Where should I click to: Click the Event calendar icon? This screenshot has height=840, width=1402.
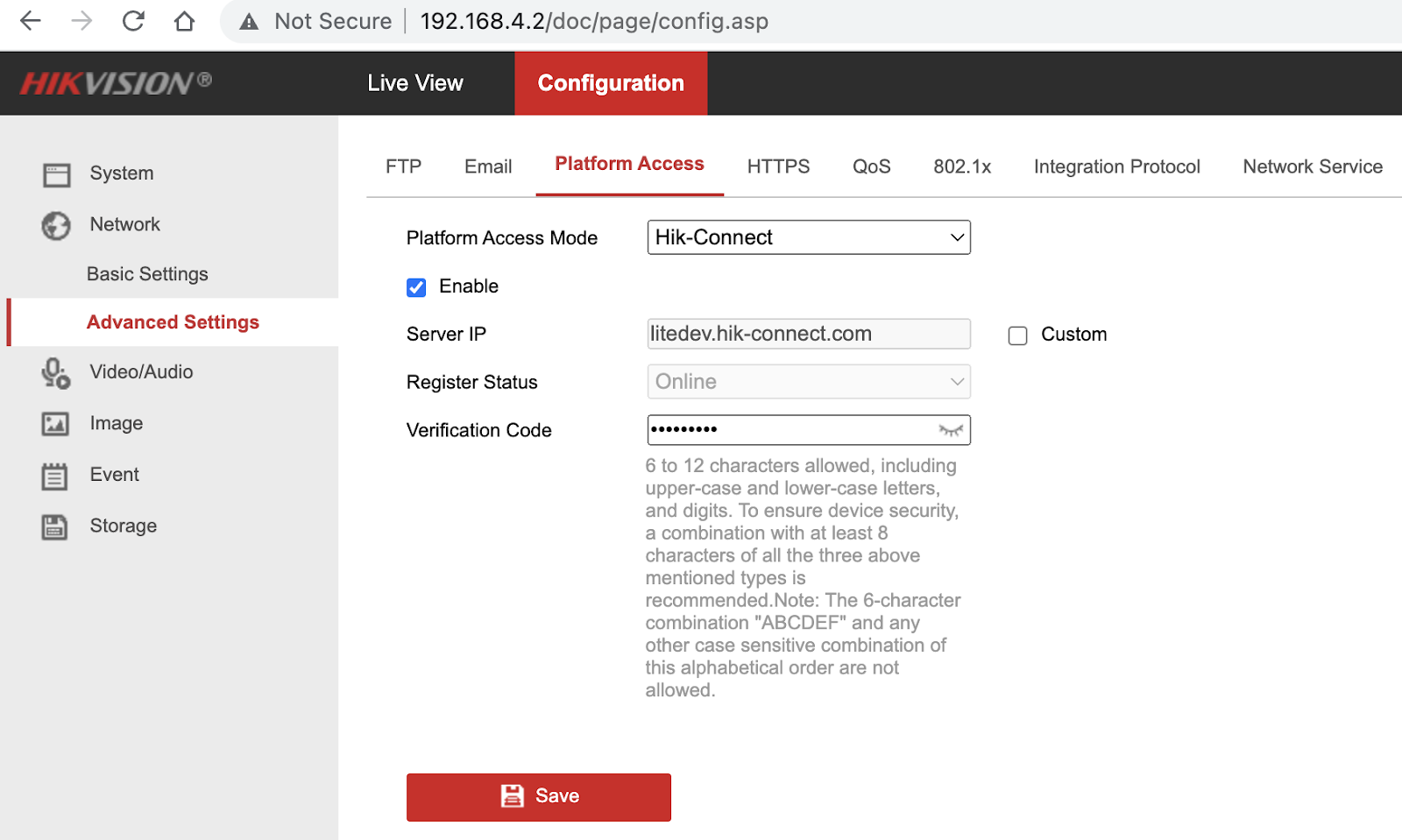click(54, 476)
